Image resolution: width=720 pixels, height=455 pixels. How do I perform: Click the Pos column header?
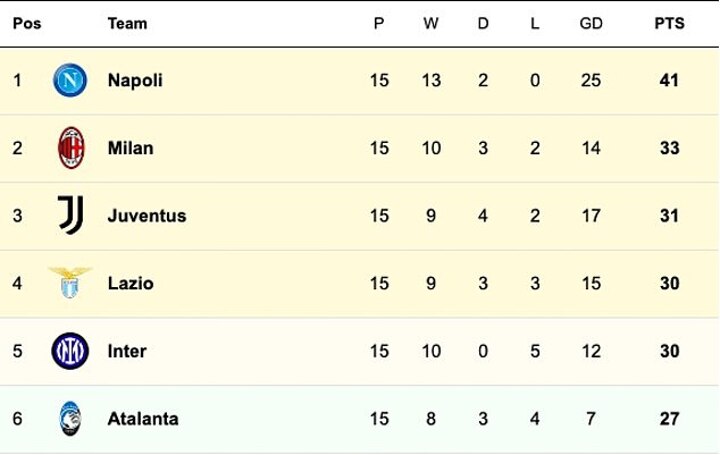[27, 23]
